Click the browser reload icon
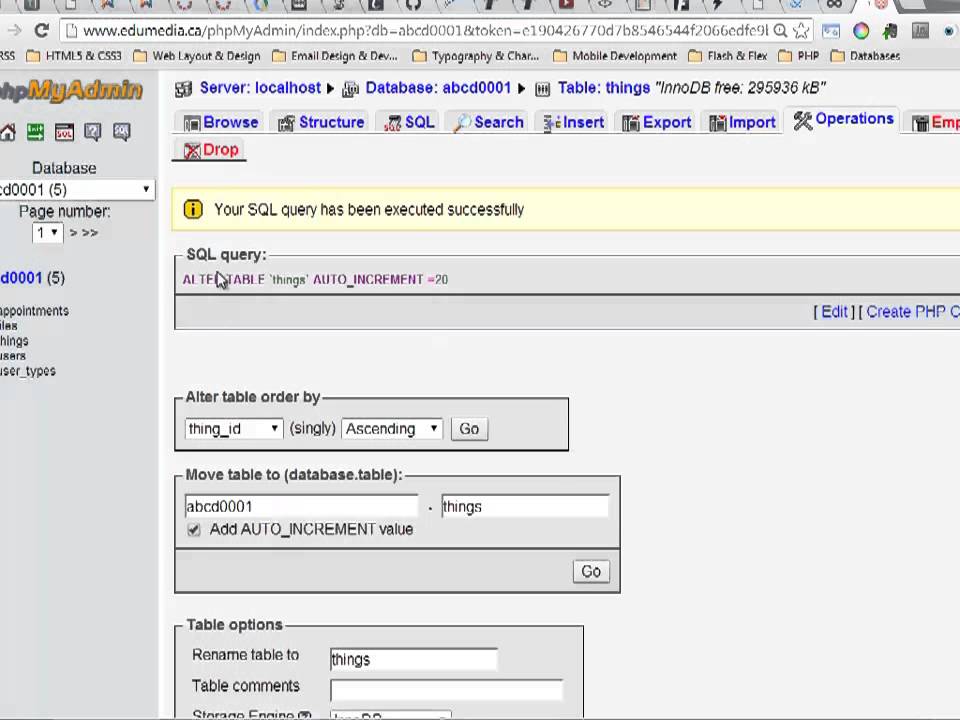The image size is (960, 720). click(x=41, y=30)
